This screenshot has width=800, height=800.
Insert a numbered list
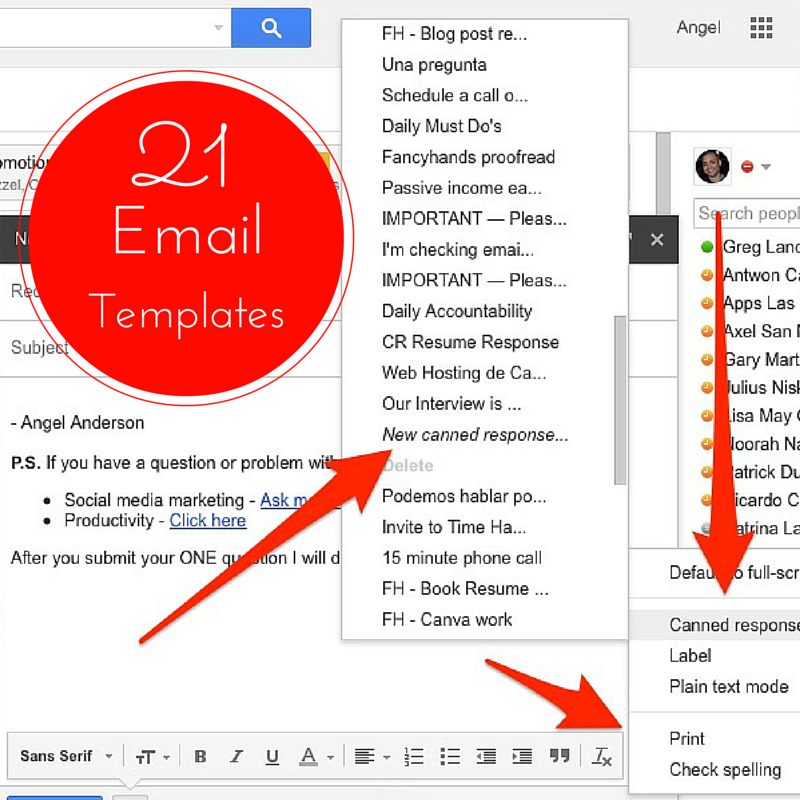point(414,757)
